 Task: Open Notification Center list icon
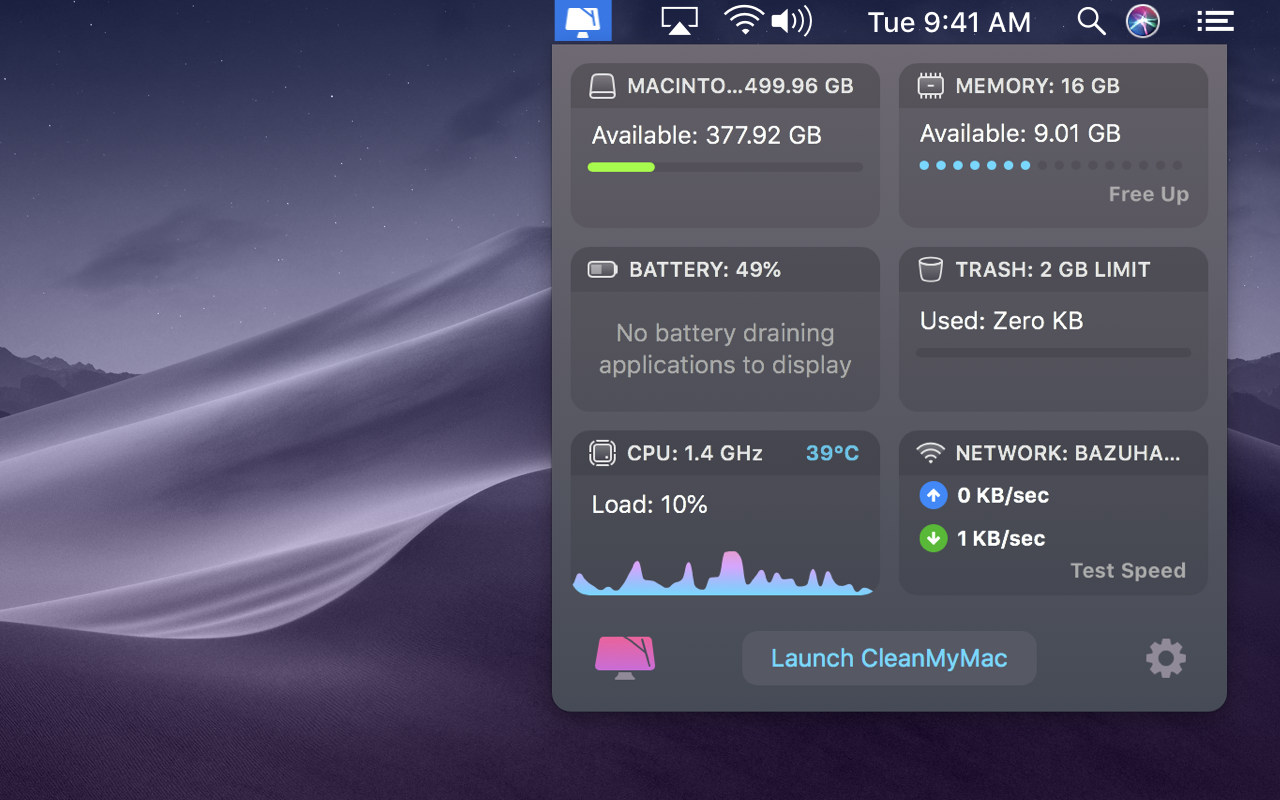[1215, 21]
